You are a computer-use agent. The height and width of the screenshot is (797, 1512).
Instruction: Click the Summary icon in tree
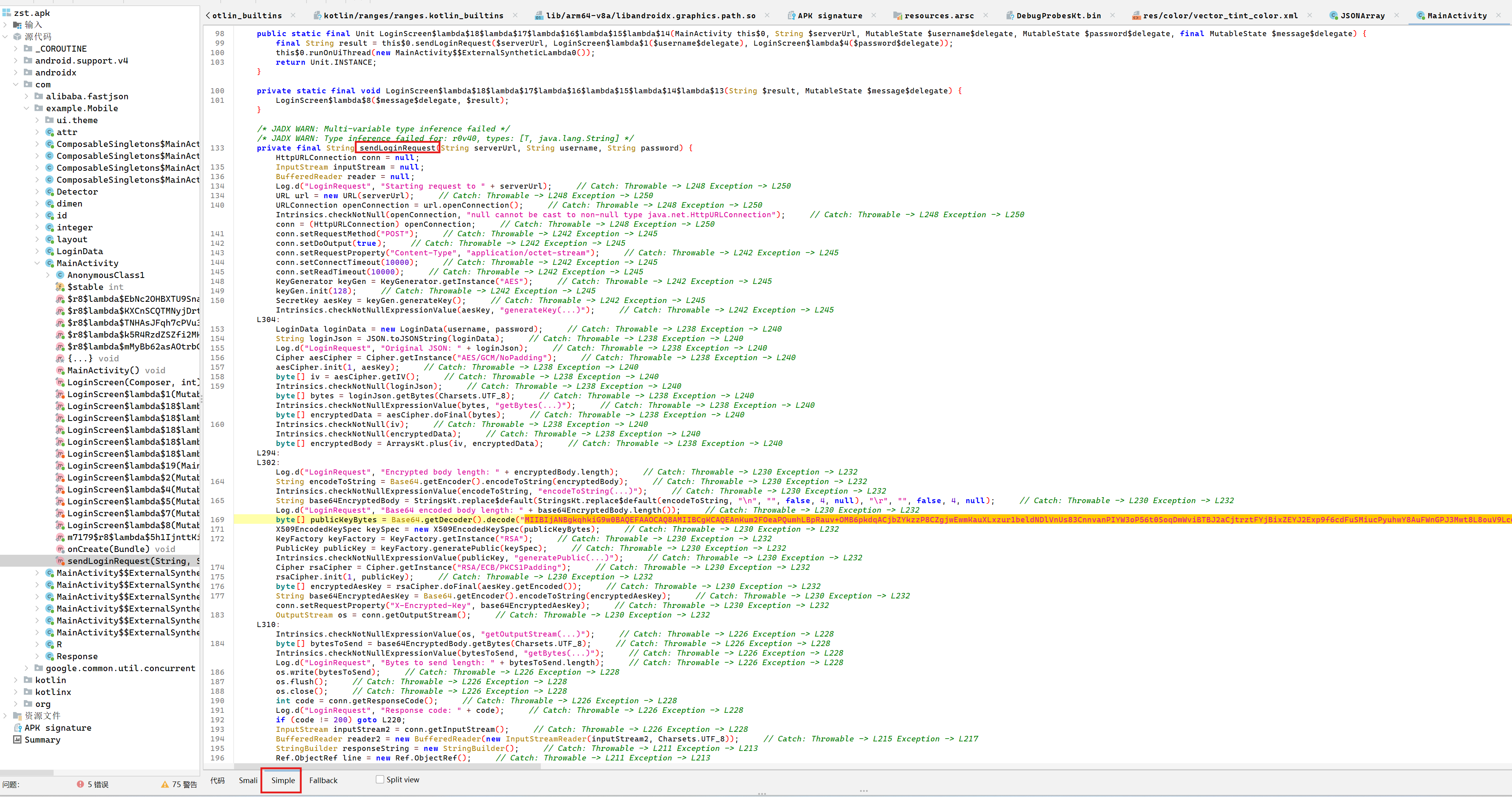[x=17, y=739]
